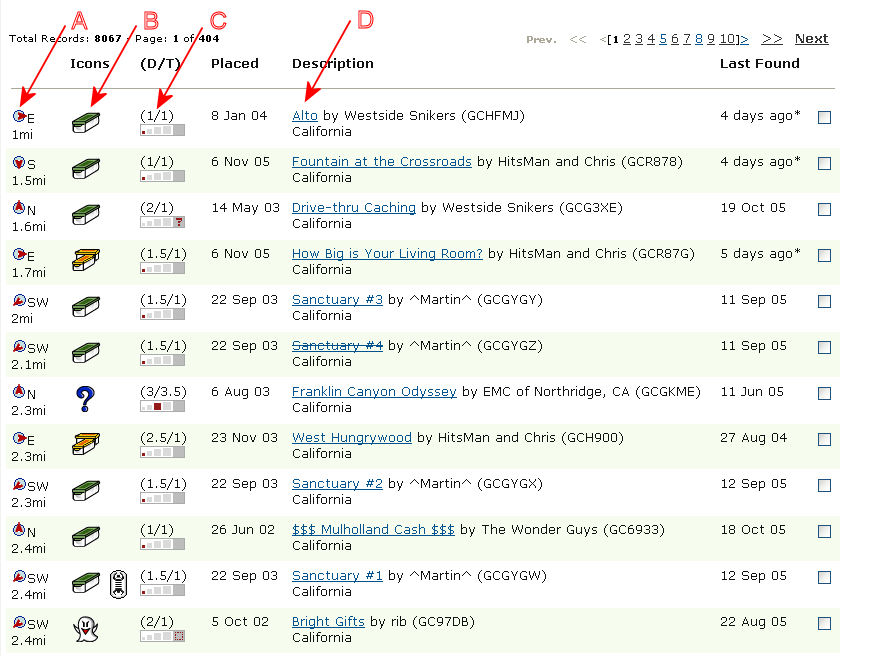Click the compass icon next to Franklin Canyon Odyssey
This screenshot has height=656, width=869.
pos(18,392)
